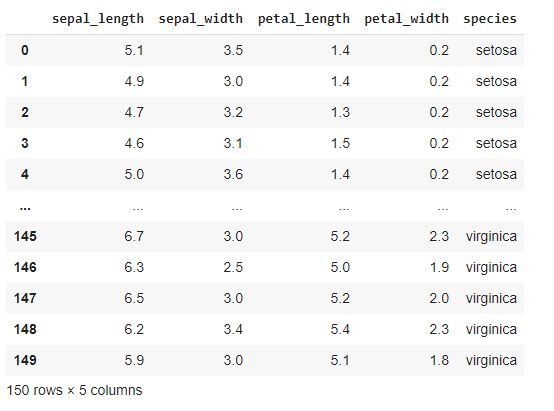
Task: Click row index 145
Action: pyautogui.click(x=25, y=236)
